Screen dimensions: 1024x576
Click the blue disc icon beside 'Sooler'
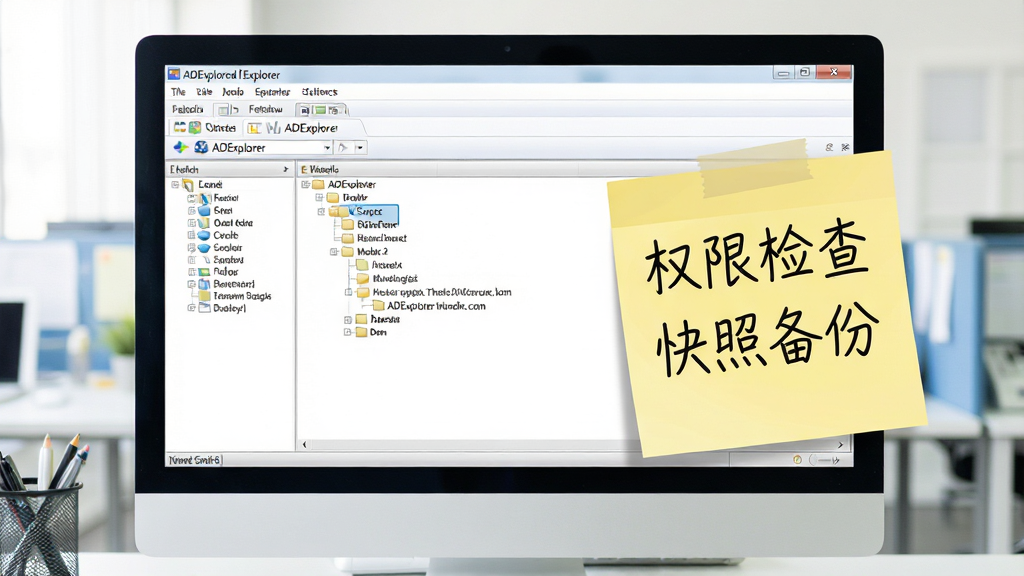(204, 248)
